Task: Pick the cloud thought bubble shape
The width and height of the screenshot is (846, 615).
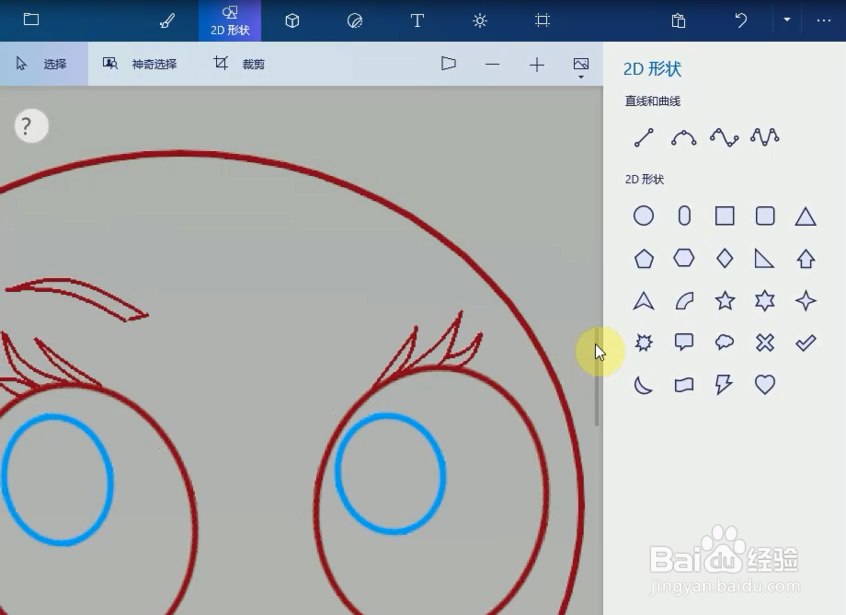Action: [x=725, y=342]
